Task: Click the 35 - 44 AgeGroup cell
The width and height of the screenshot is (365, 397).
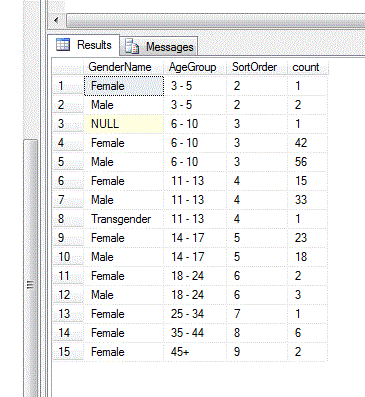Action: click(x=195, y=333)
